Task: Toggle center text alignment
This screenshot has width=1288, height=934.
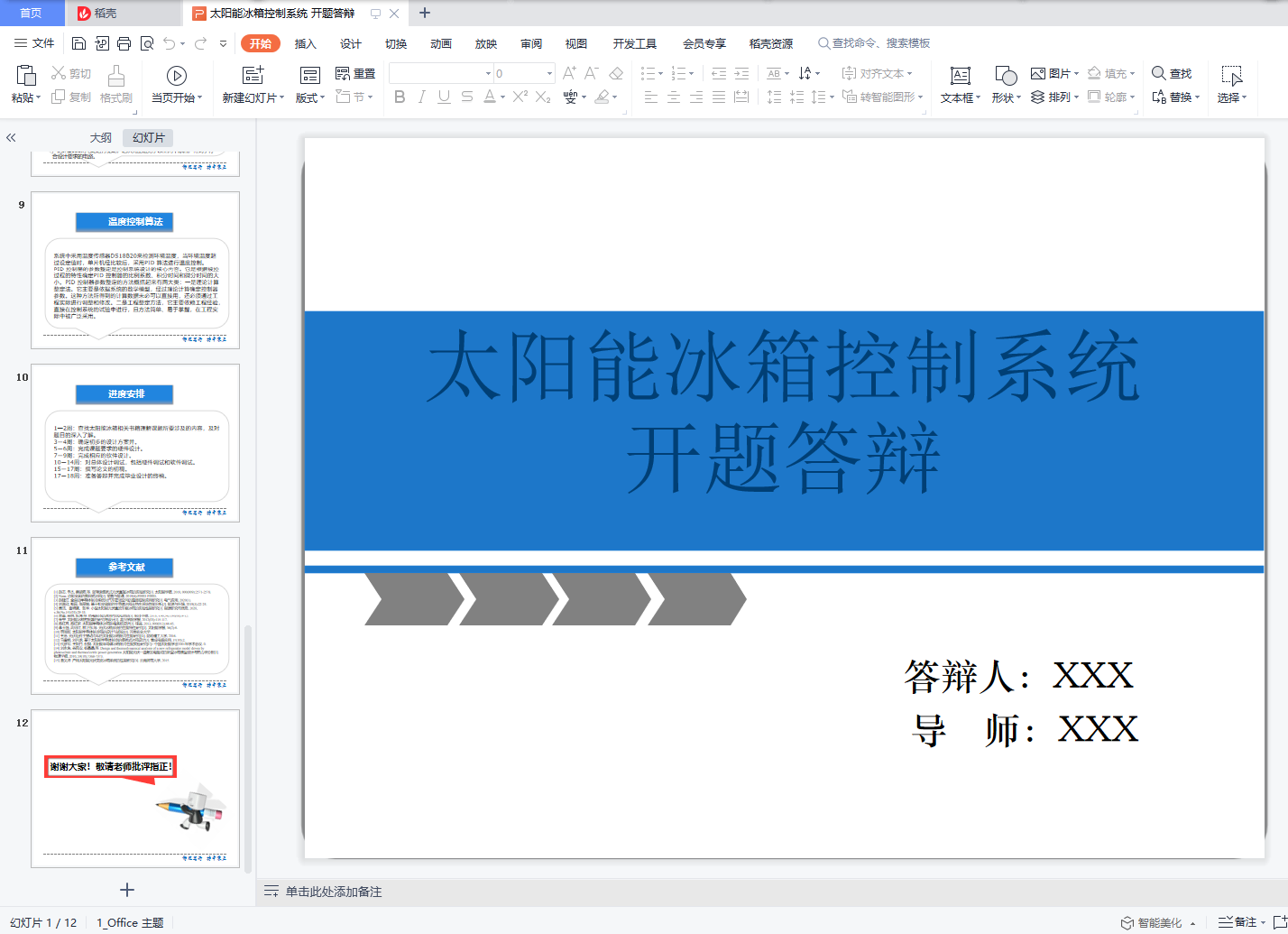Action: point(674,97)
